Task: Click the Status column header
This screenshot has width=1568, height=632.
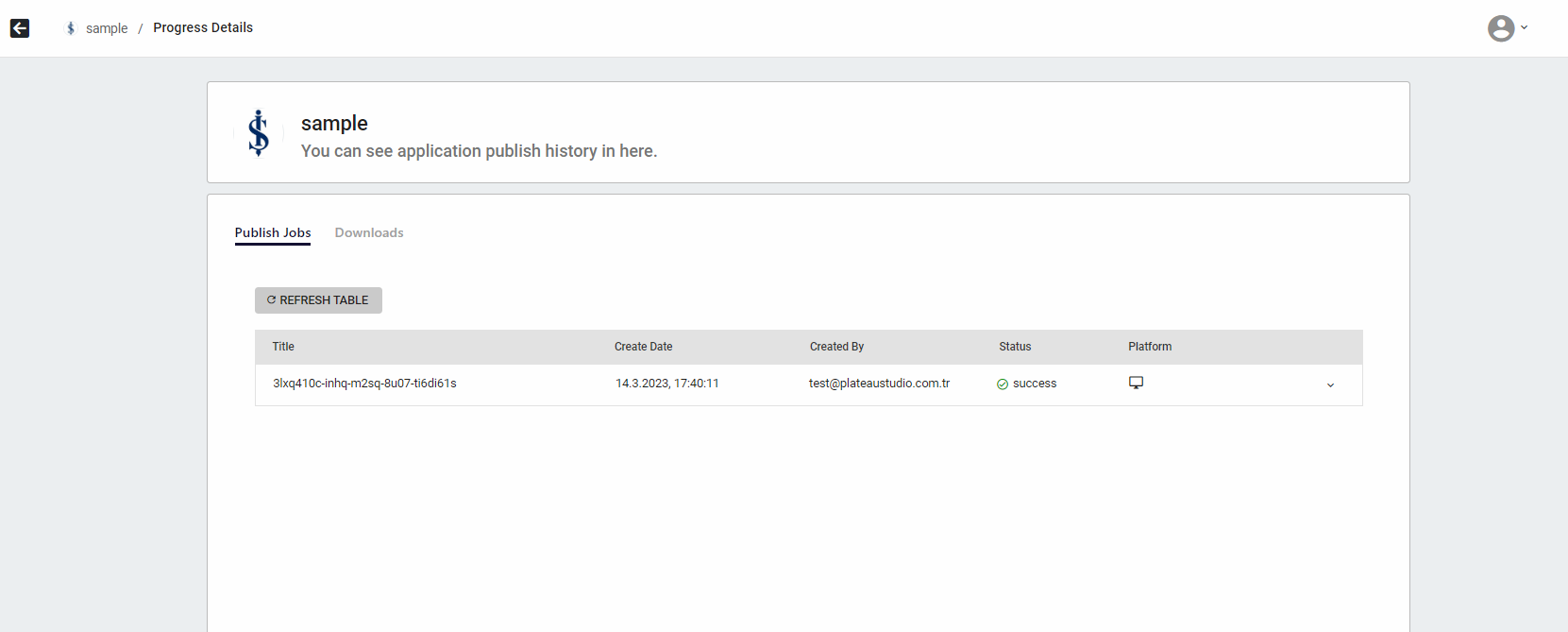Action: coord(1015,347)
